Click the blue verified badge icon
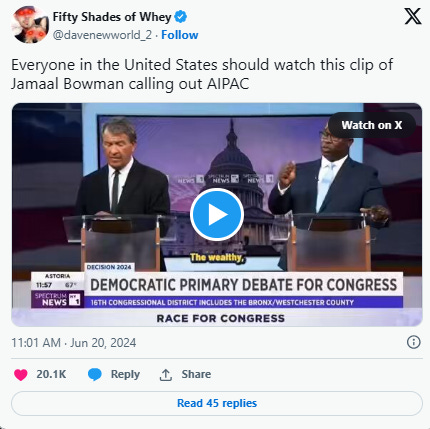The image size is (430, 429). click(x=181, y=17)
